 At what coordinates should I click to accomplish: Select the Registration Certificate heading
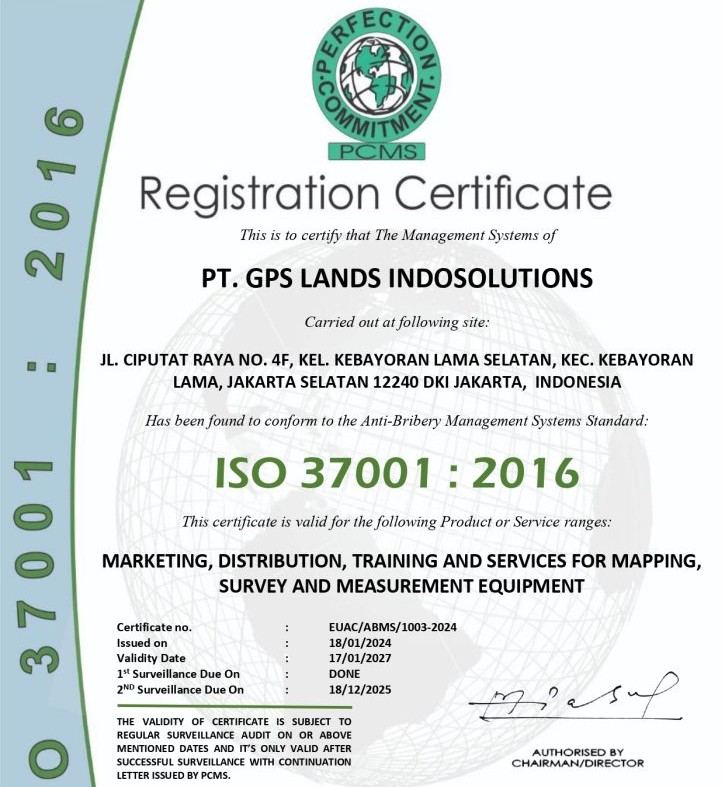coord(376,194)
